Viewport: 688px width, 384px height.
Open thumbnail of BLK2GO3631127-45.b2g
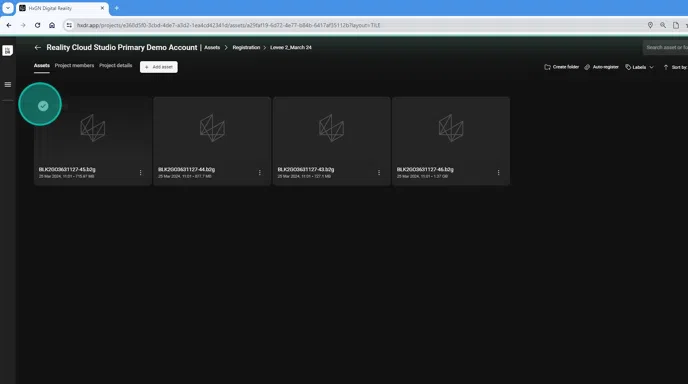pos(93,128)
